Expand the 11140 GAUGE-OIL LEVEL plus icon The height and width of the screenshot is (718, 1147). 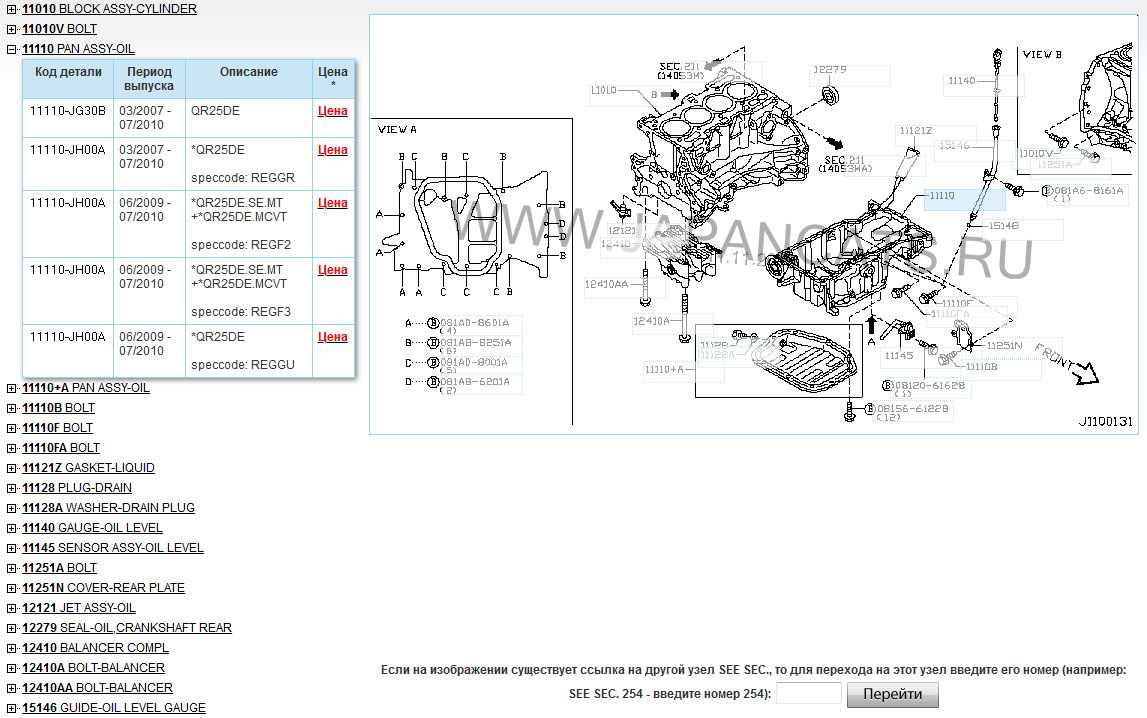pyautogui.click(x=11, y=528)
